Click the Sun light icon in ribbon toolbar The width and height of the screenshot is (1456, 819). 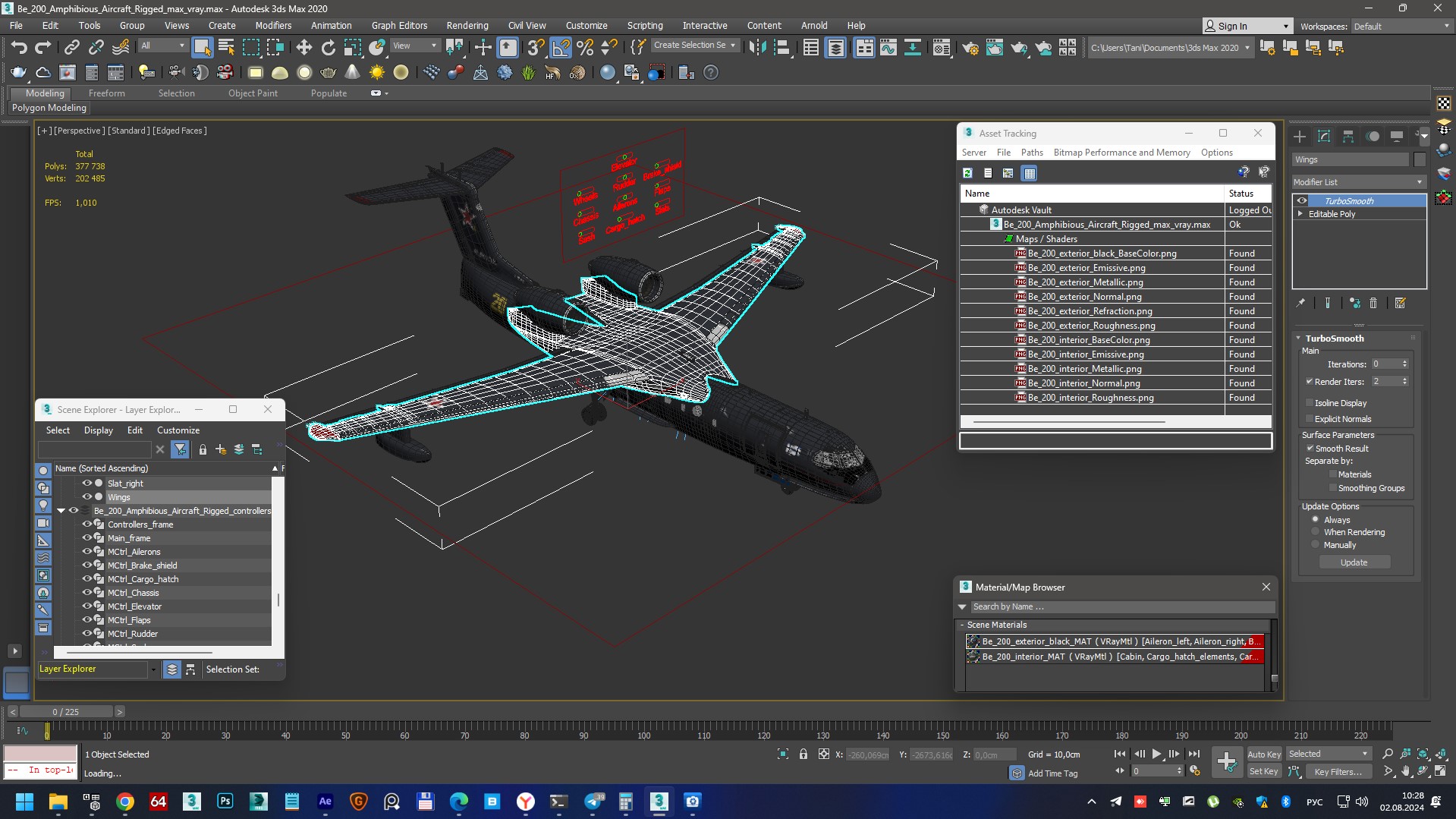coord(377,73)
